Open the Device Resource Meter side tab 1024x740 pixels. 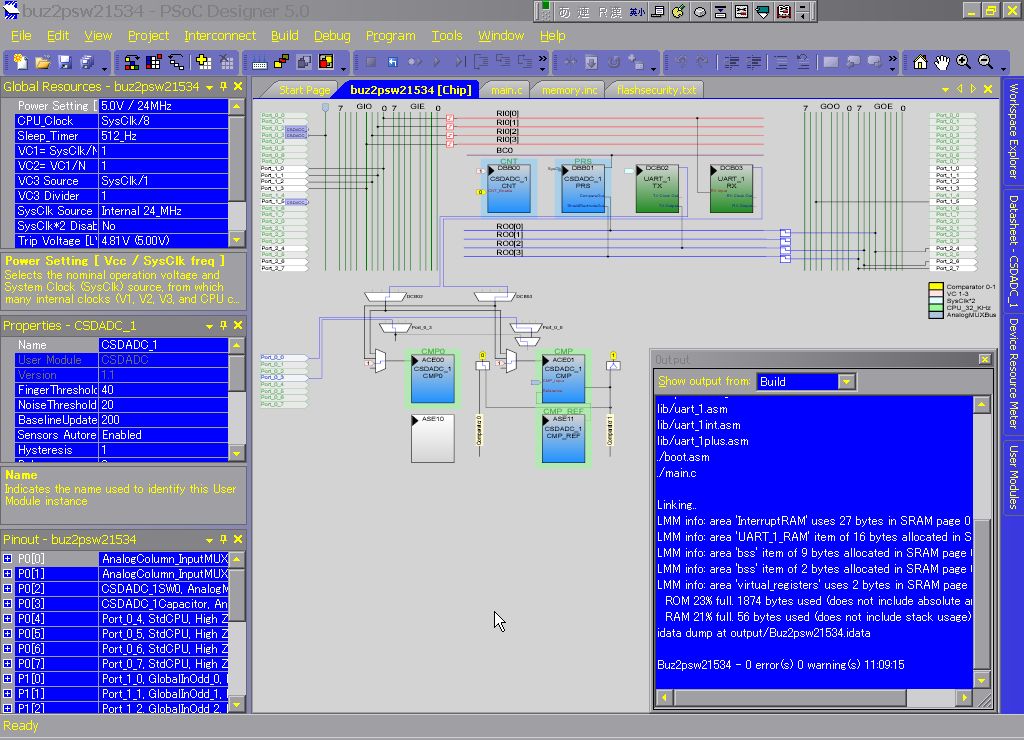[1014, 374]
